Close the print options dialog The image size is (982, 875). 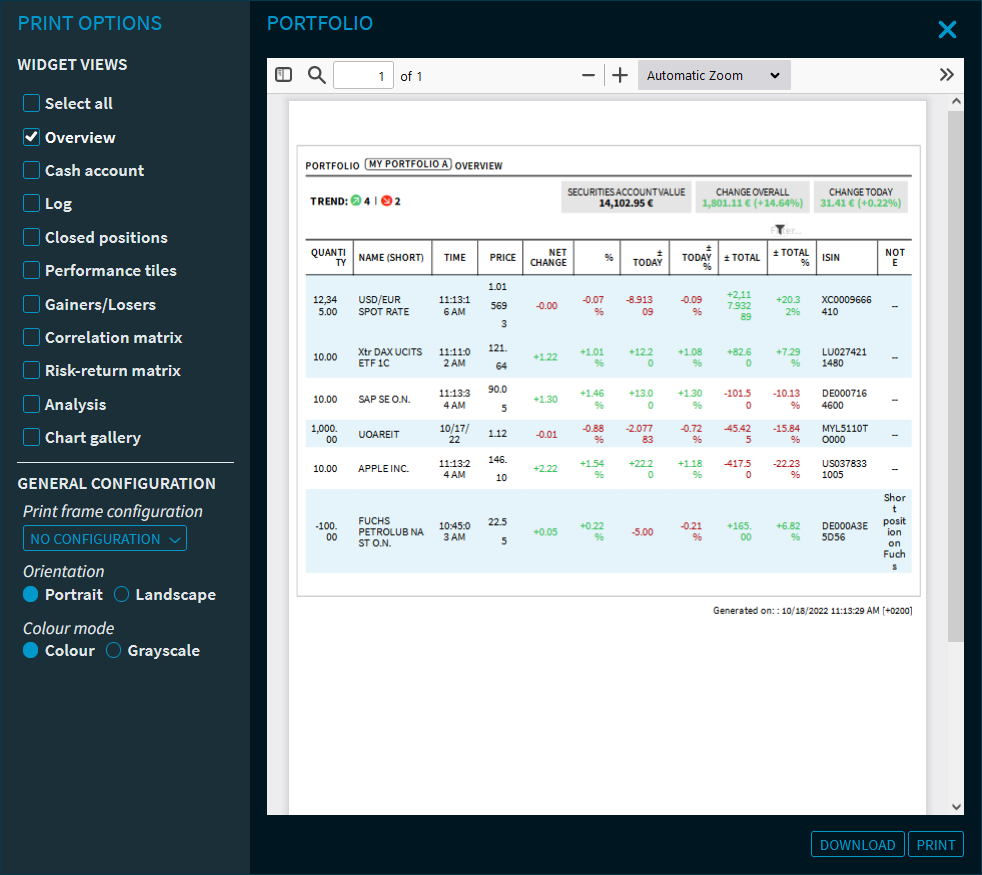[947, 30]
